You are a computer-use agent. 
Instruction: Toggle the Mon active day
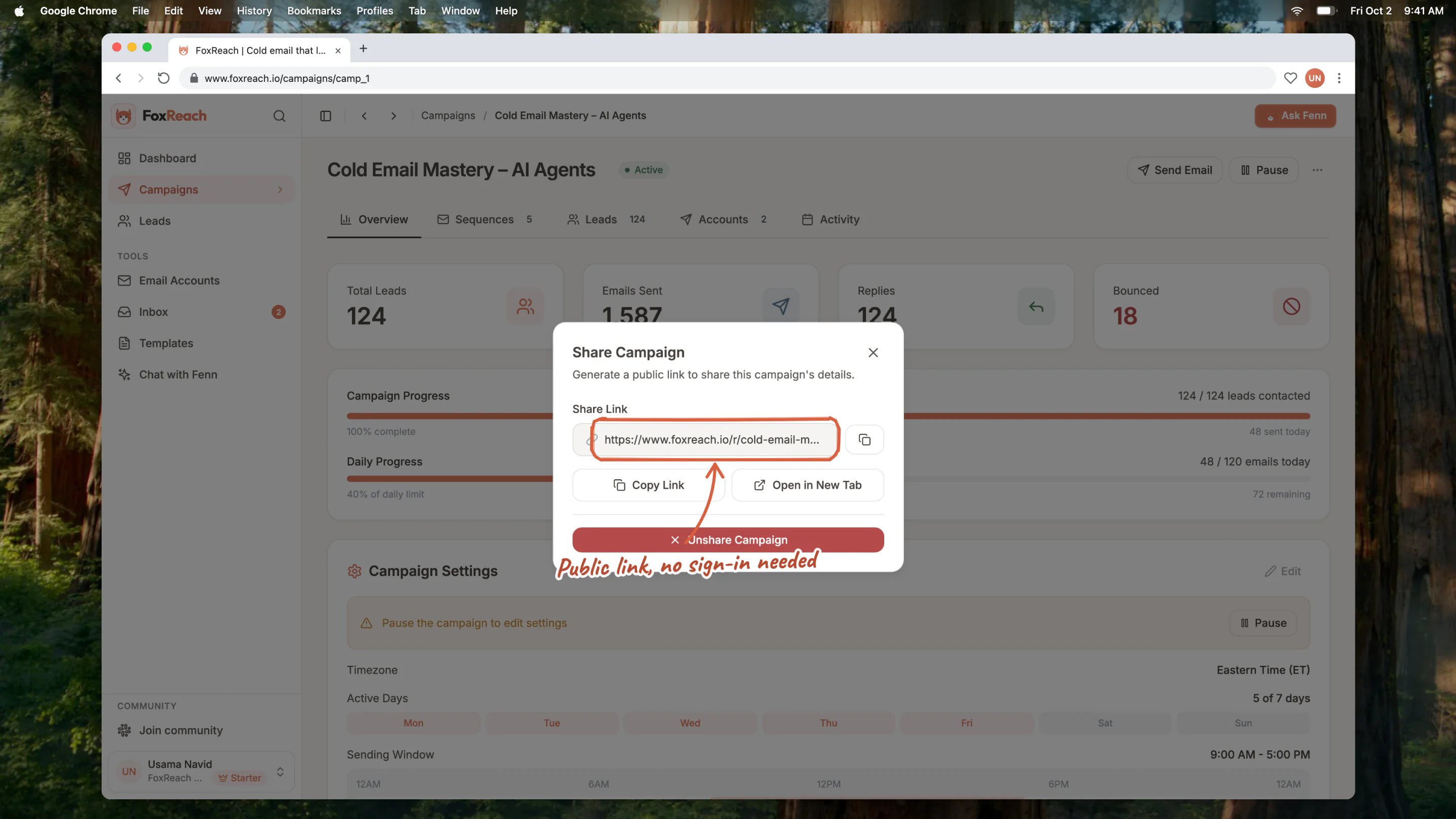point(413,723)
